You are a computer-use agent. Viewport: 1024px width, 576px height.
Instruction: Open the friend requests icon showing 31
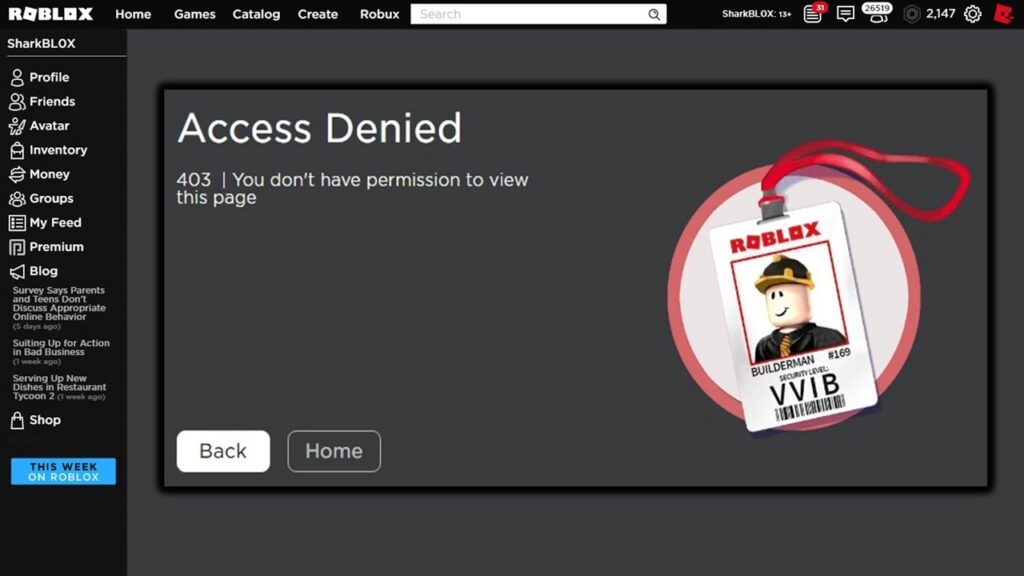[812, 15]
